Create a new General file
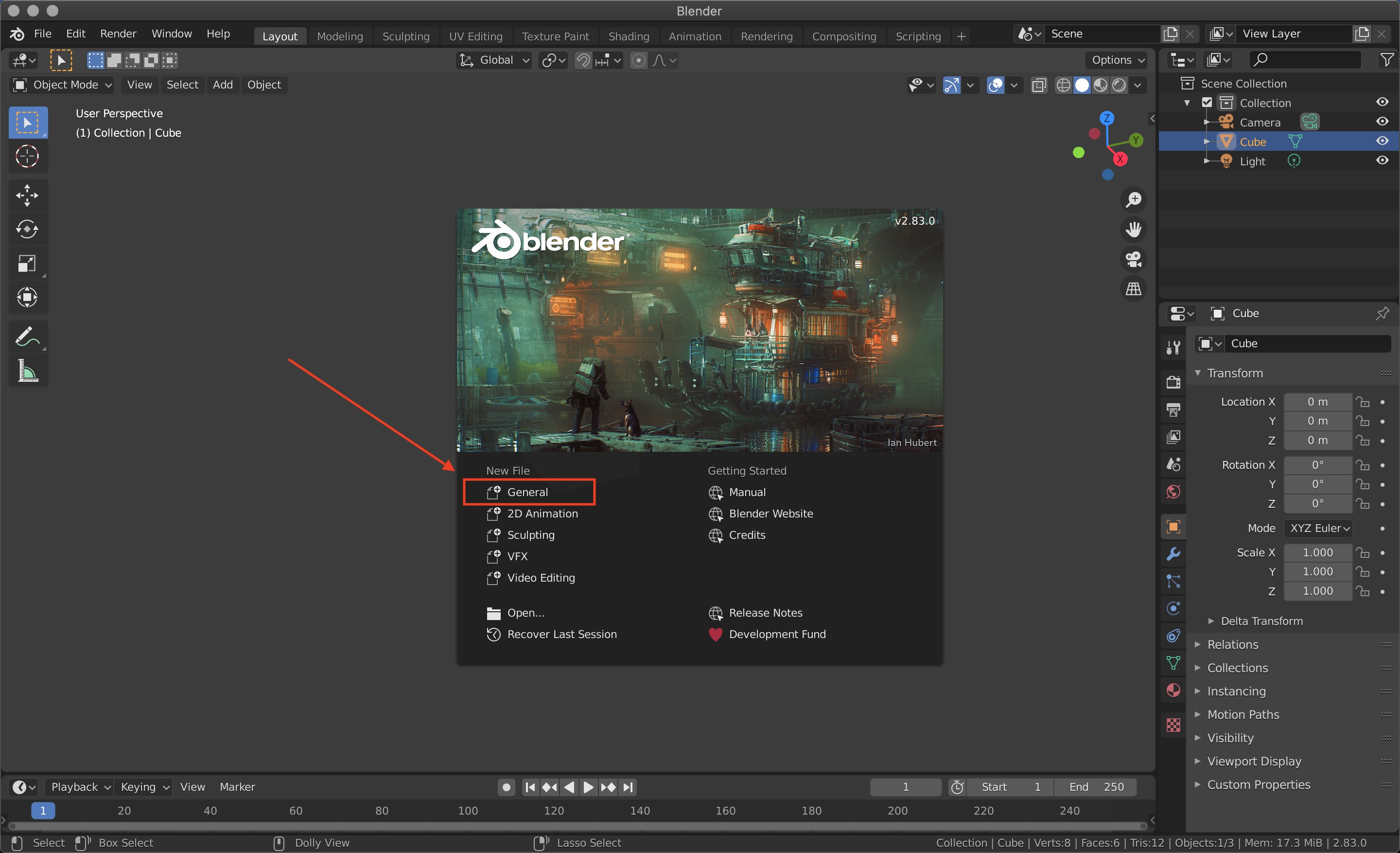The height and width of the screenshot is (853, 1400). pos(528,492)
